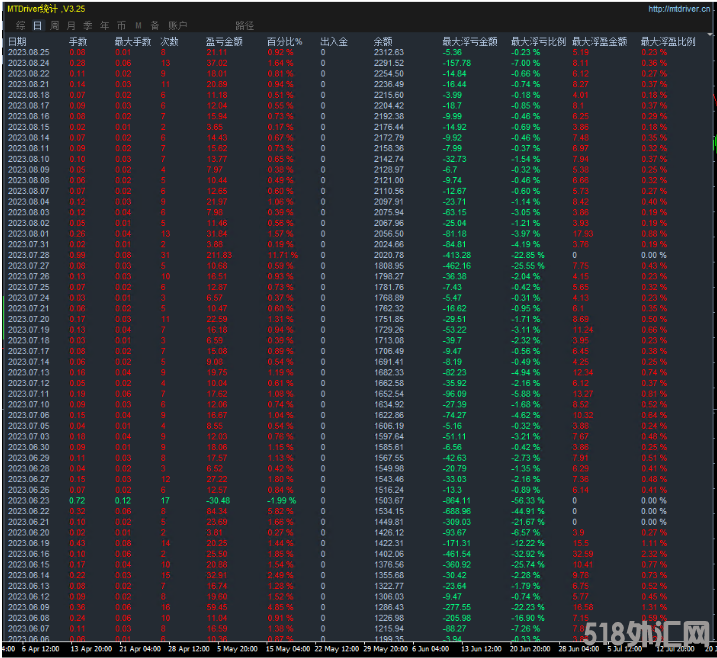
Task: Open the 币 currency tab
Action: pyautogui.click(x=121, y=24)
